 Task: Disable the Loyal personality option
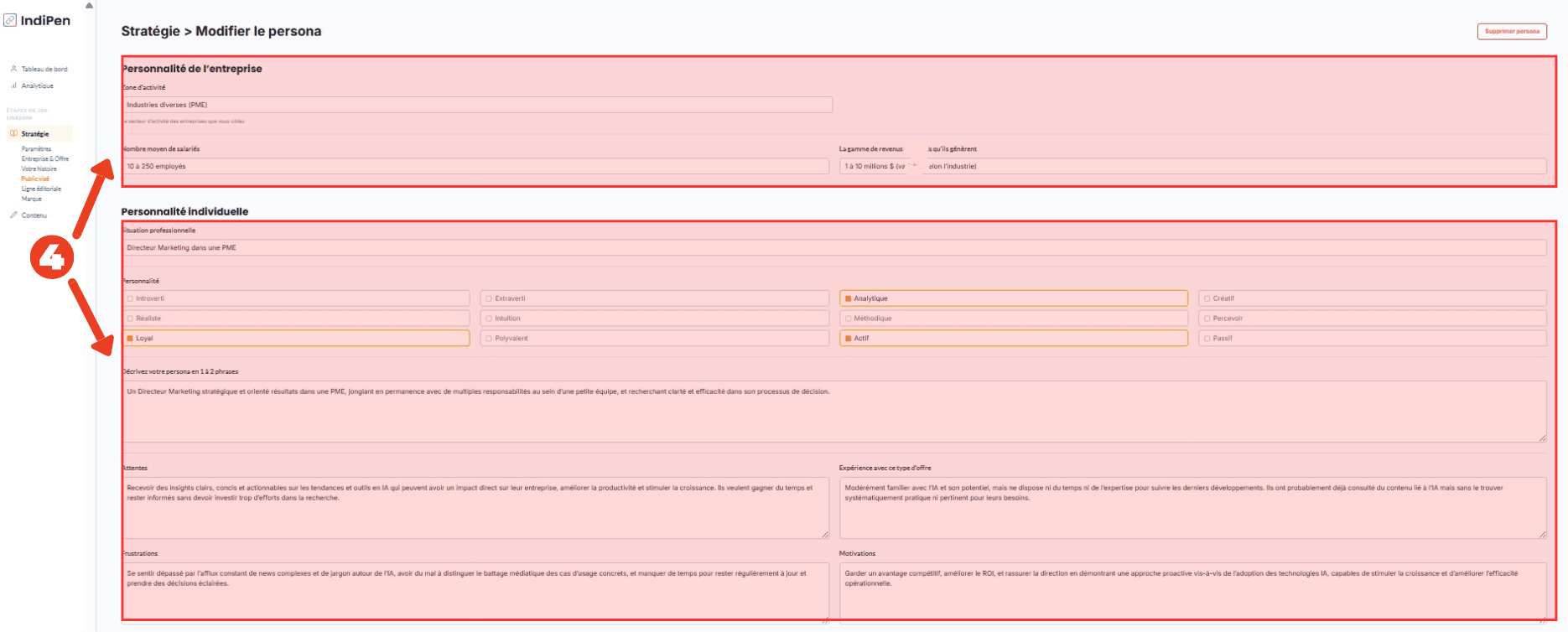coord(130,339)
